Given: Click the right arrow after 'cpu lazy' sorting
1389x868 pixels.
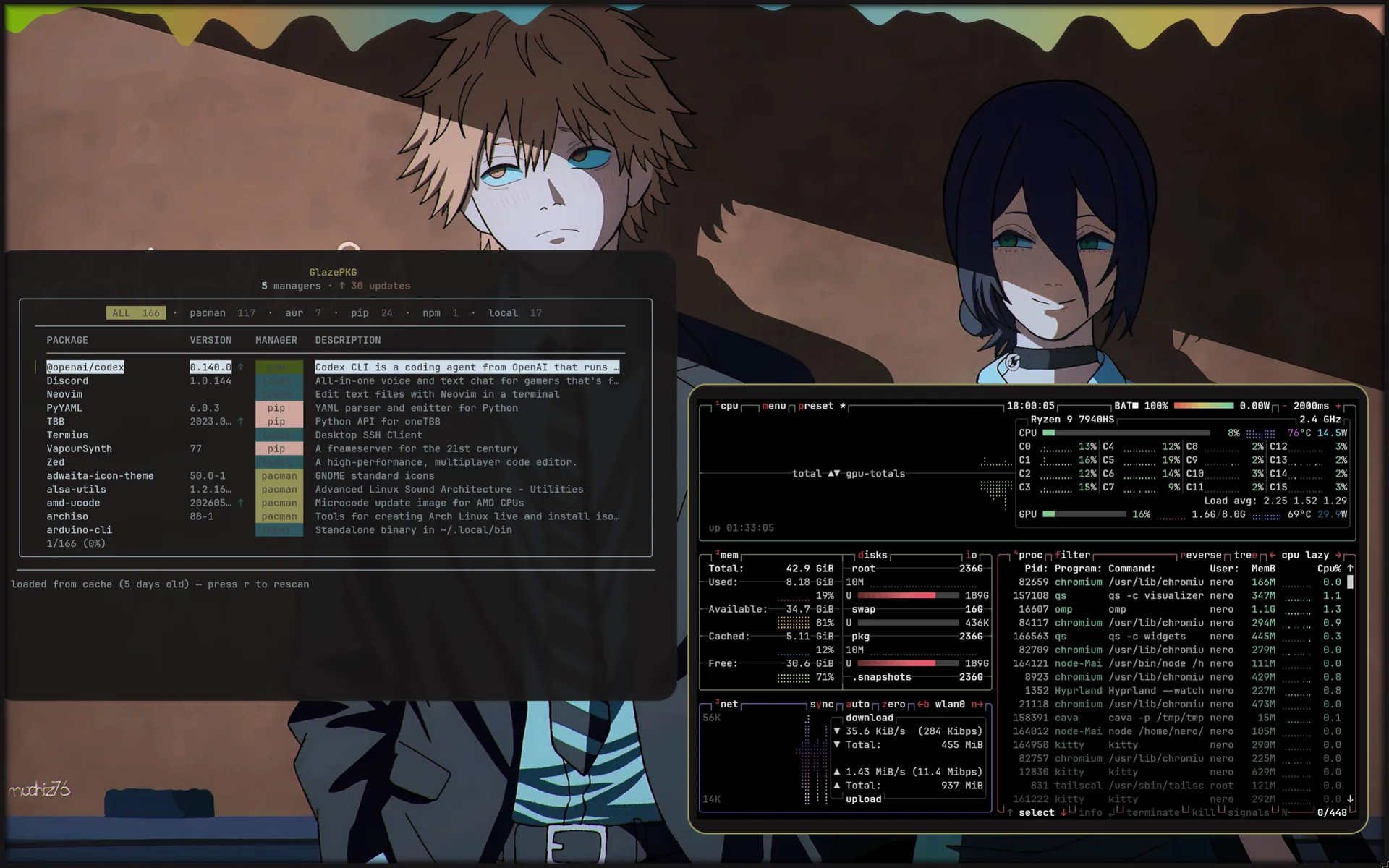Looking at the screenshot, I should click(x=1338, y=555).
